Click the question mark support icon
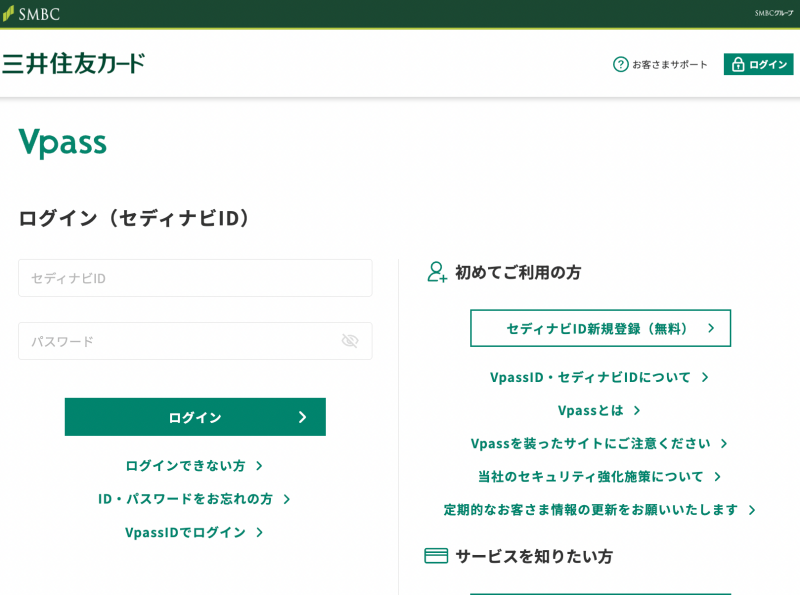800x595 pixels. [620, 64]
